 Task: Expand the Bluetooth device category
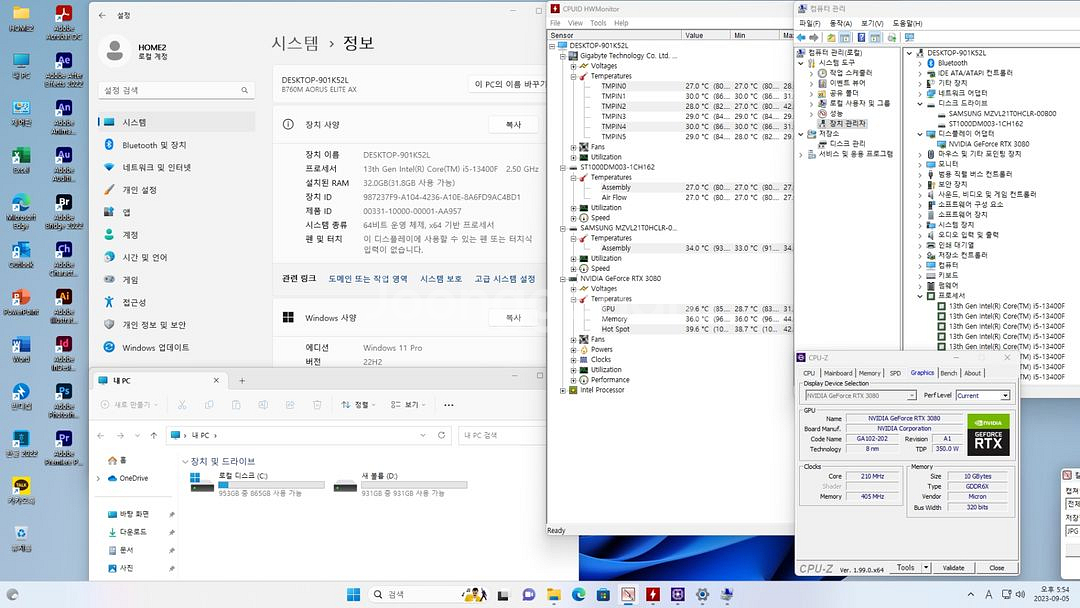coord(920,63)
